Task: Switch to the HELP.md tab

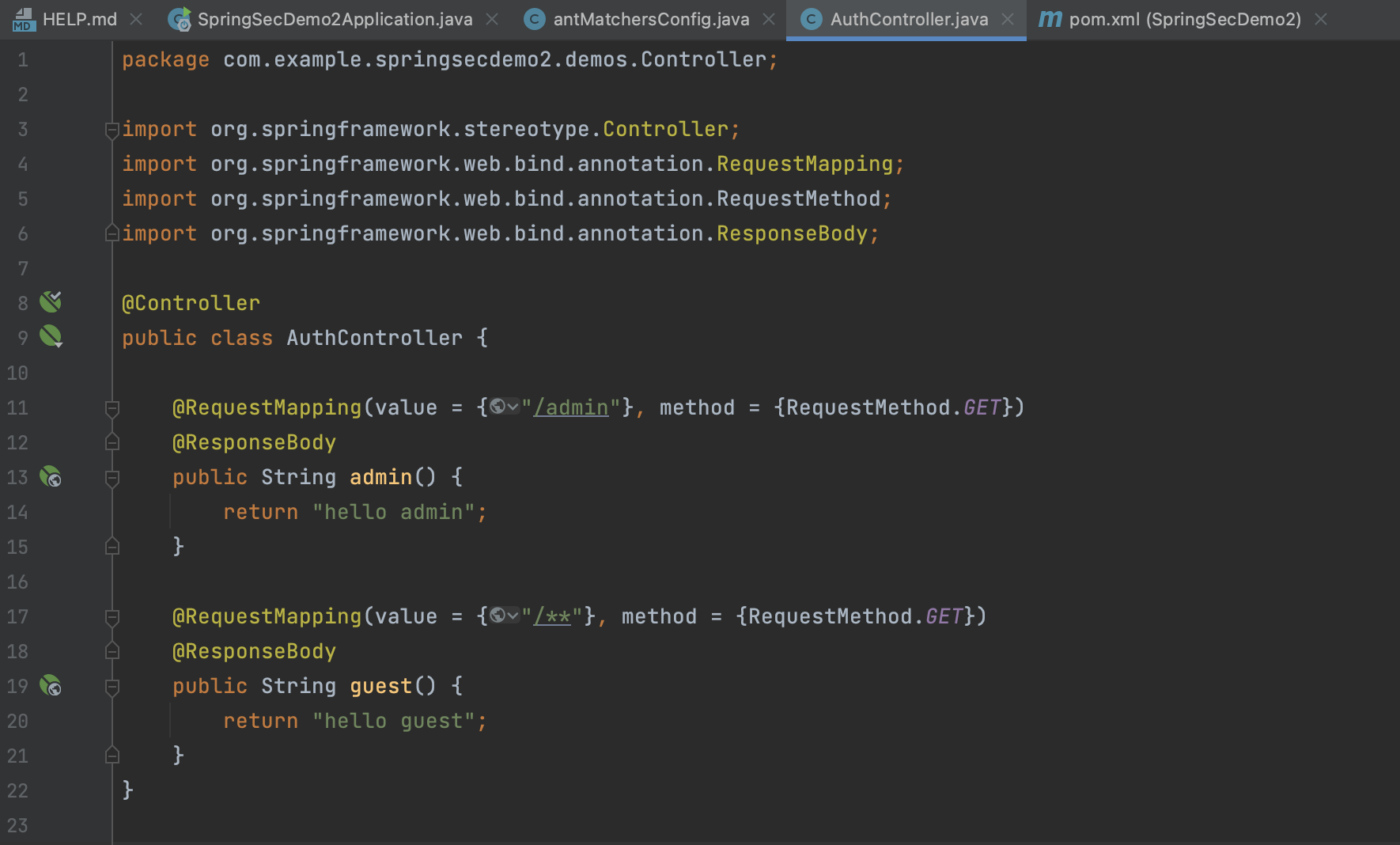Action: (x=78, y=19)
